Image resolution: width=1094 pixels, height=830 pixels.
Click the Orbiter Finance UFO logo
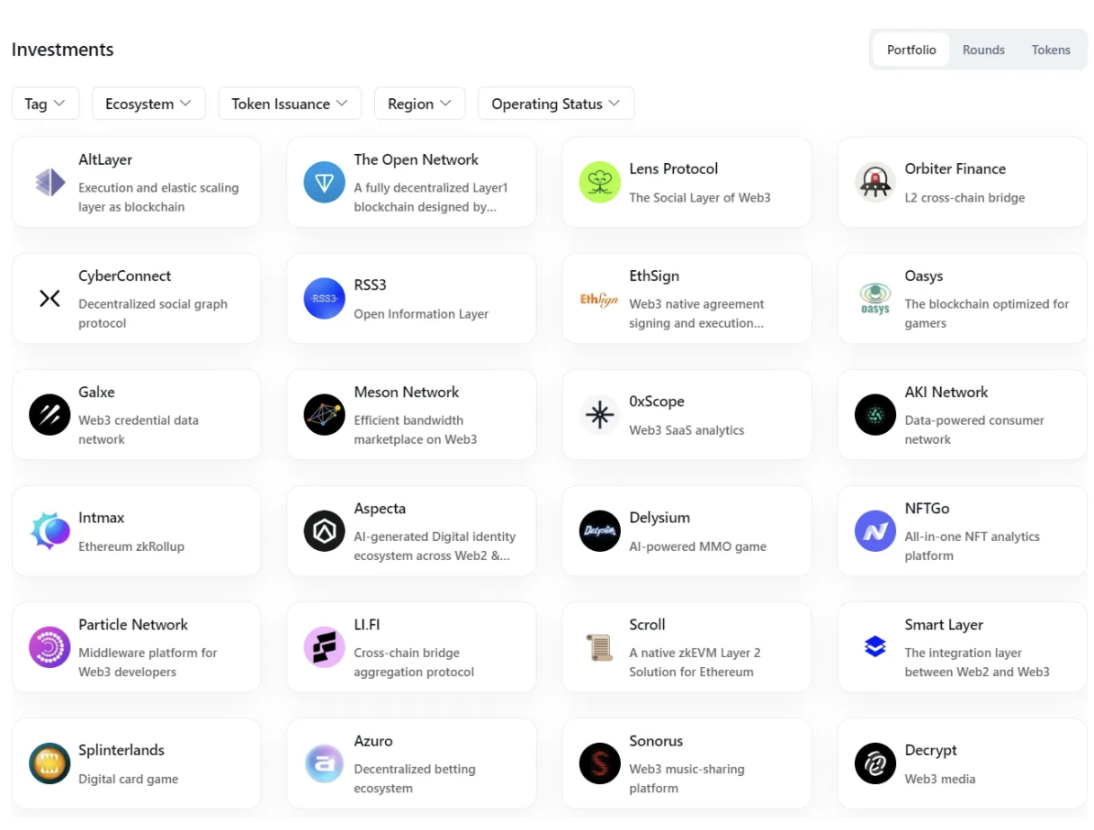click(x=875, y=182)
